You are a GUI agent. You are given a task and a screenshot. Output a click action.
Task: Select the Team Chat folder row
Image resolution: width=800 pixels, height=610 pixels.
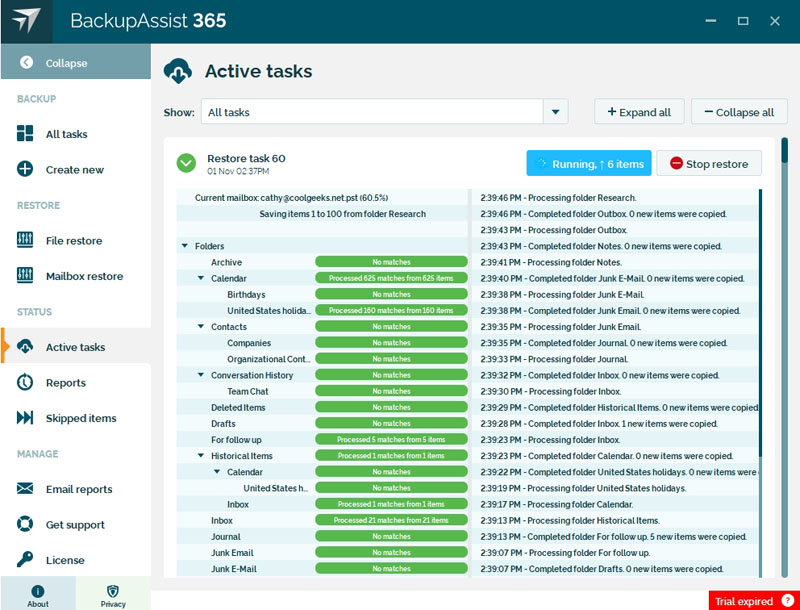pyautogui.click(x=322, y=391)
